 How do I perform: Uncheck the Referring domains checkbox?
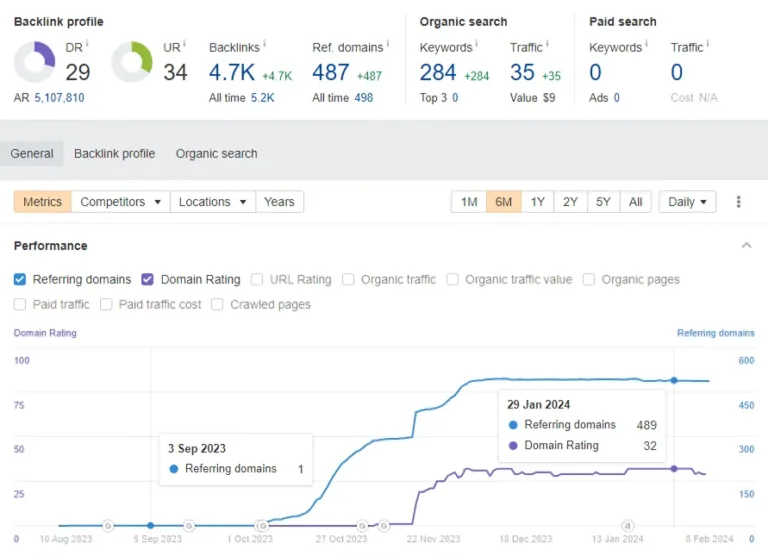[20, 279]
